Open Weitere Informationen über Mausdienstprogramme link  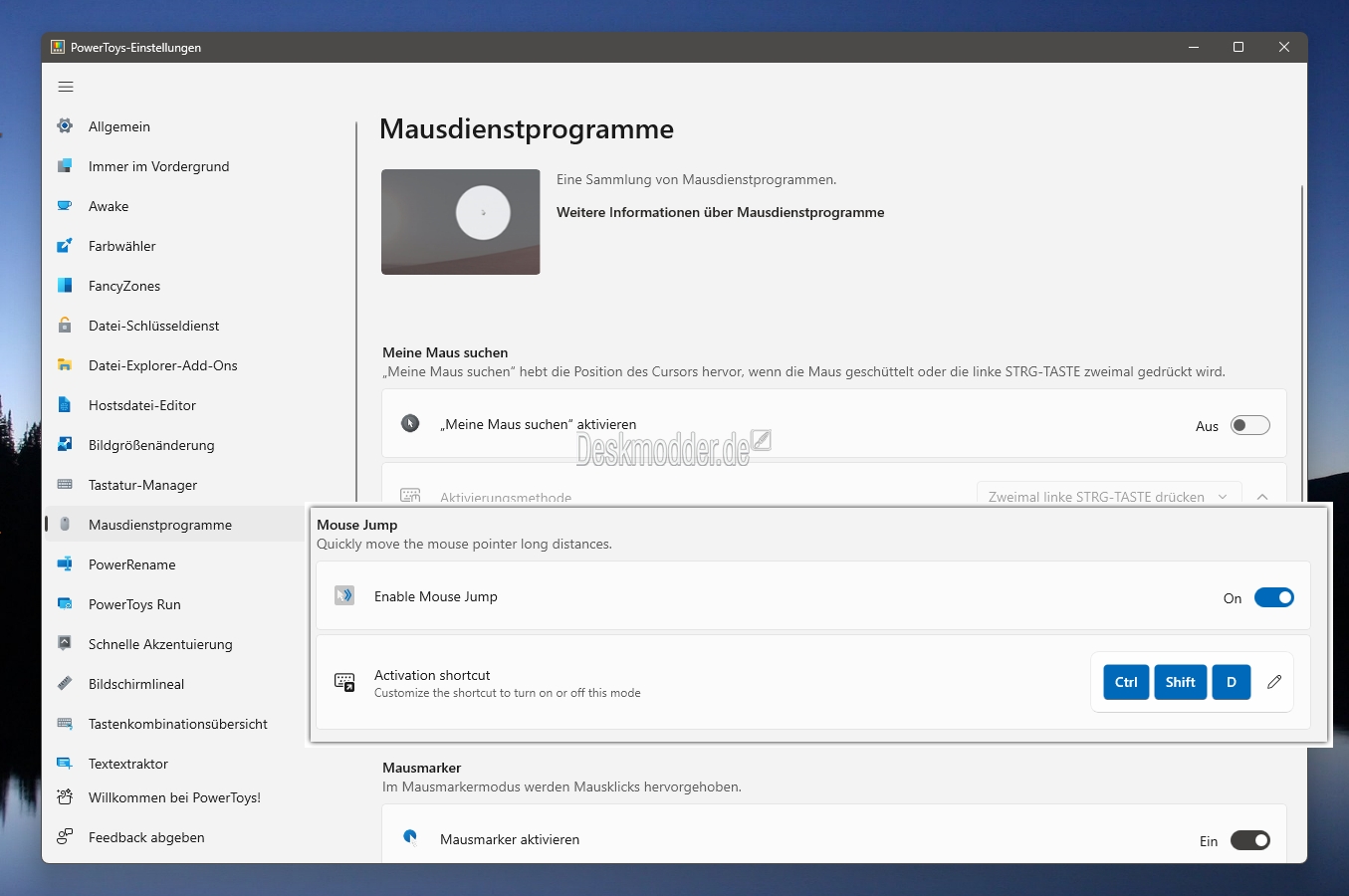pos(720,212)
